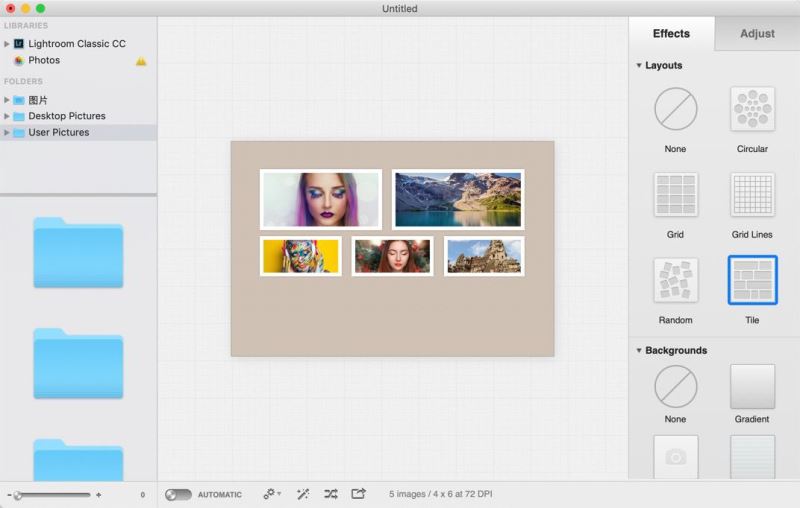The height and width of the screenshot is (508, 800).
Task: Maximize the Untitled window with green button
Action: tap(41, 8)
